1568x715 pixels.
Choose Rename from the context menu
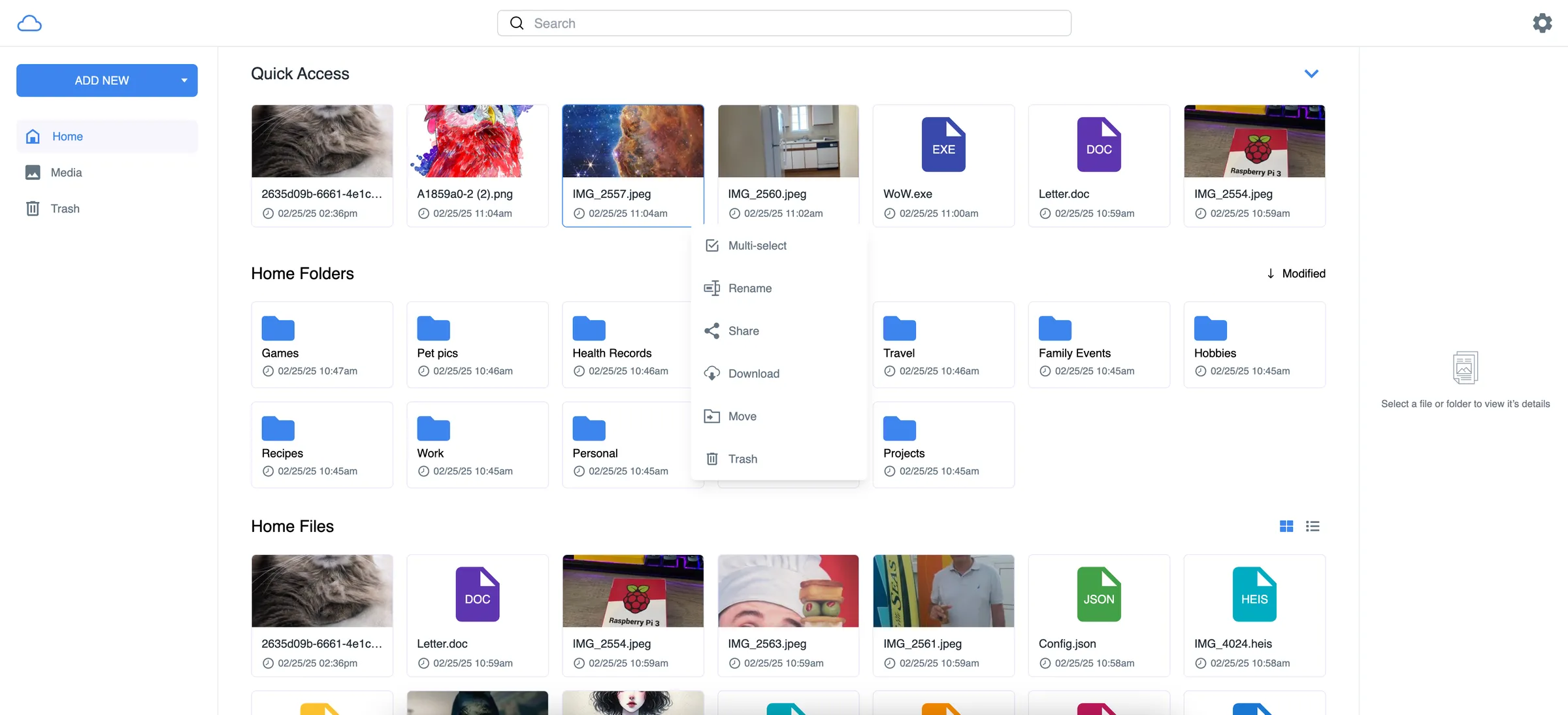pyautogui.click(x=750, y=288)
